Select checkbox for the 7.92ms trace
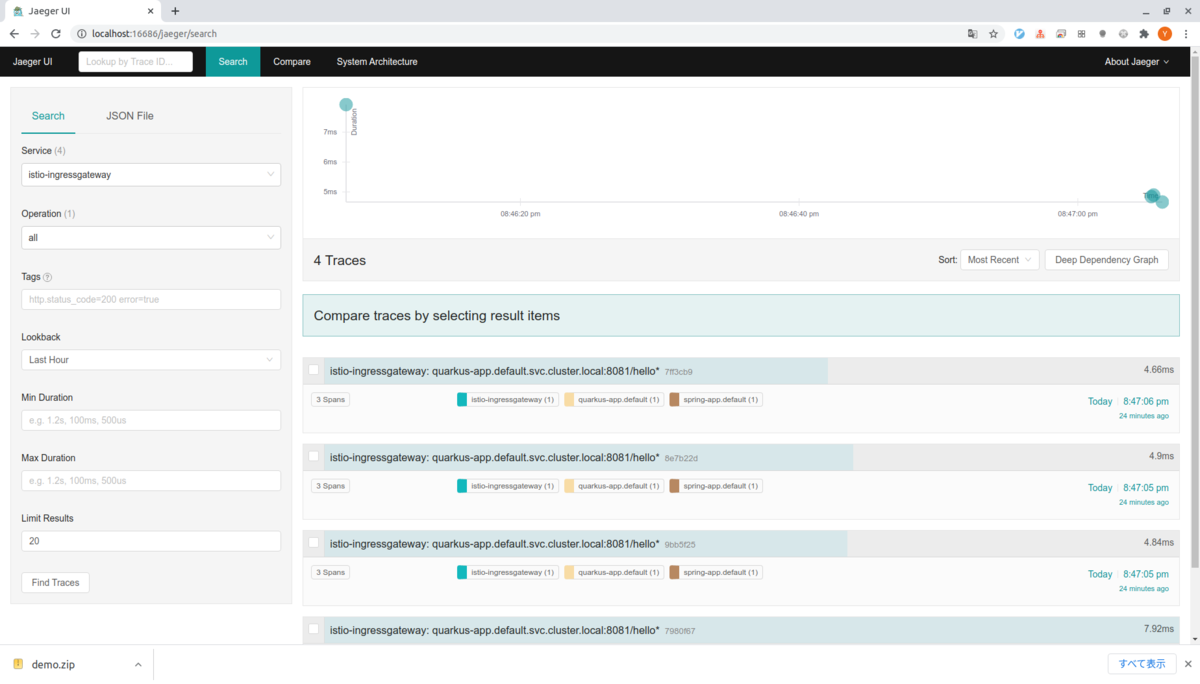Screen dimensions: 1200x684 (x=314, y=629)
